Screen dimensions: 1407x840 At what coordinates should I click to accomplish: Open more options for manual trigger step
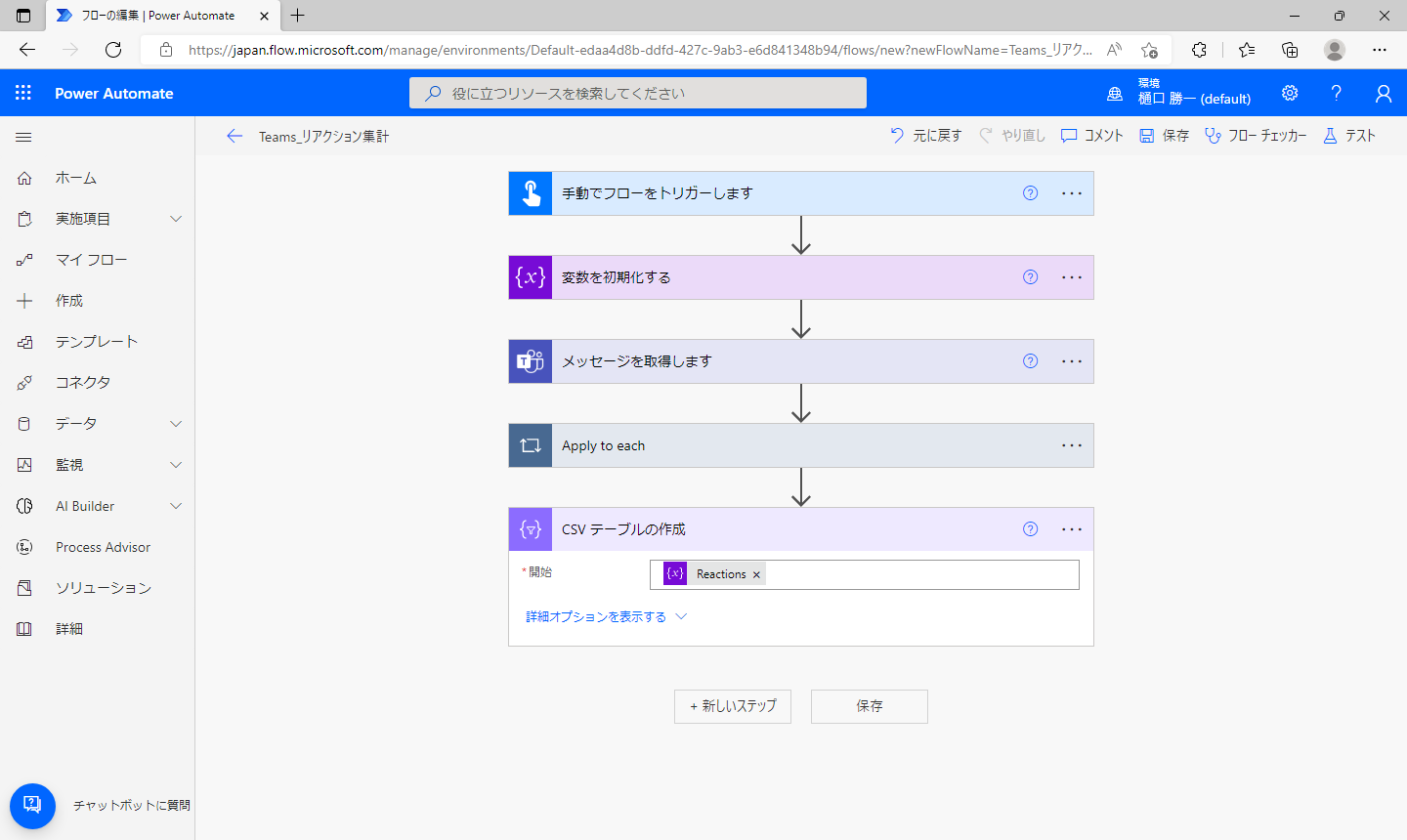click(x=1072, y=193)
